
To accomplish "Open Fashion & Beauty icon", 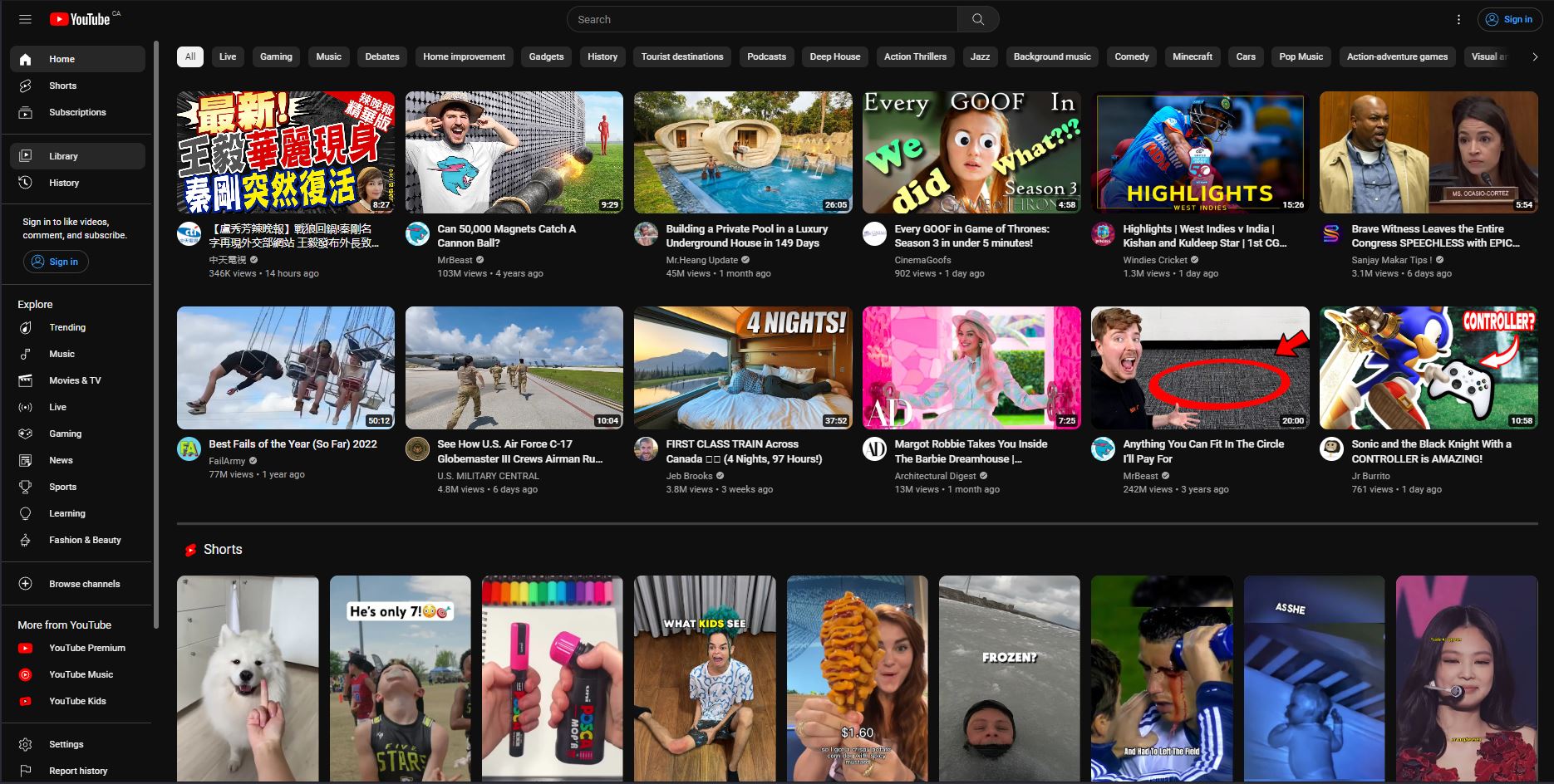I will [26, 540].
